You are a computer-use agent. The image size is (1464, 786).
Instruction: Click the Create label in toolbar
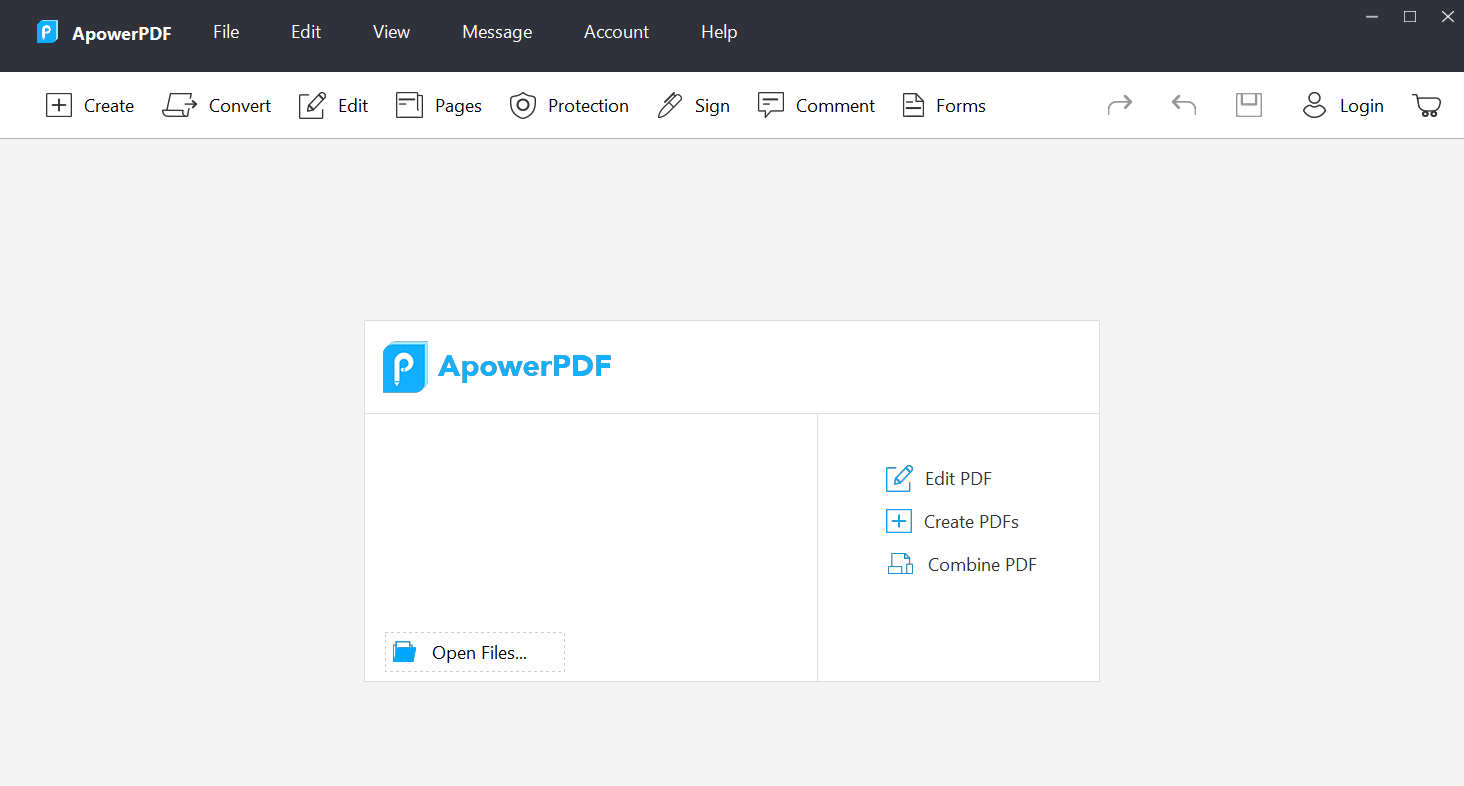[x=109, y=106]
